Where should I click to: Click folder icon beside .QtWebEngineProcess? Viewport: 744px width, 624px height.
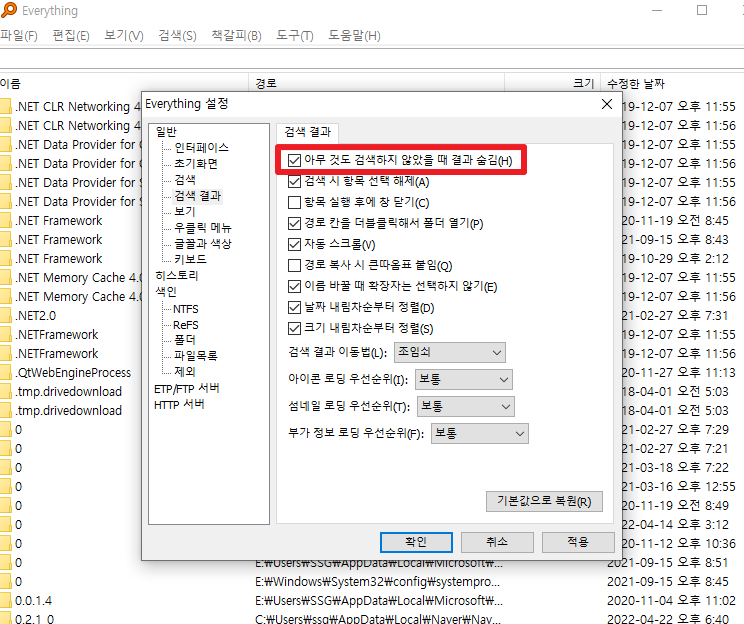[x=5, y=373]
